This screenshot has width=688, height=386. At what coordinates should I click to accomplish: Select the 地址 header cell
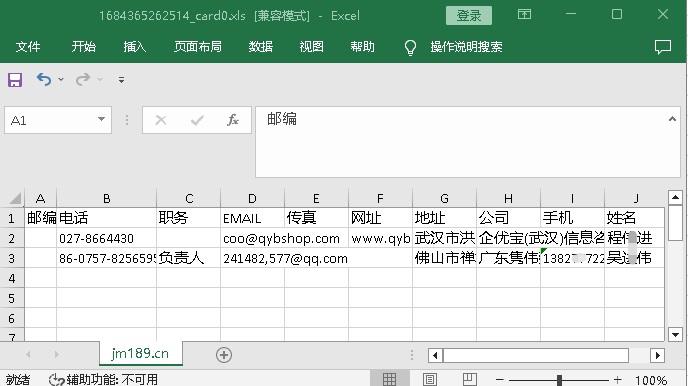point(444,218)
